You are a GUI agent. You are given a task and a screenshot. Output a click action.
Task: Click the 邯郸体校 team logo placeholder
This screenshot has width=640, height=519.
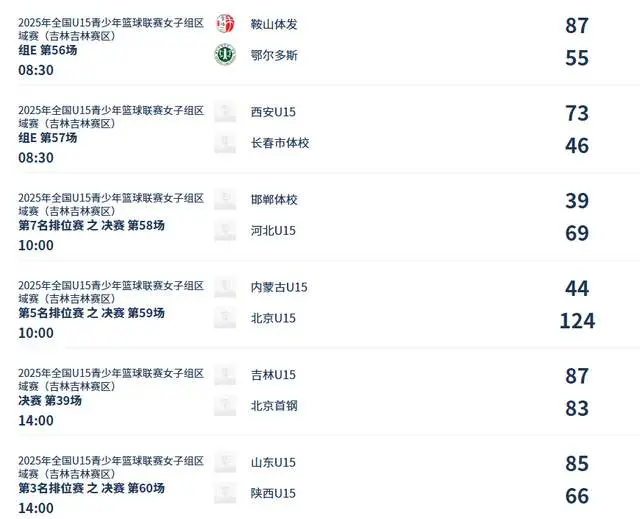225,199
